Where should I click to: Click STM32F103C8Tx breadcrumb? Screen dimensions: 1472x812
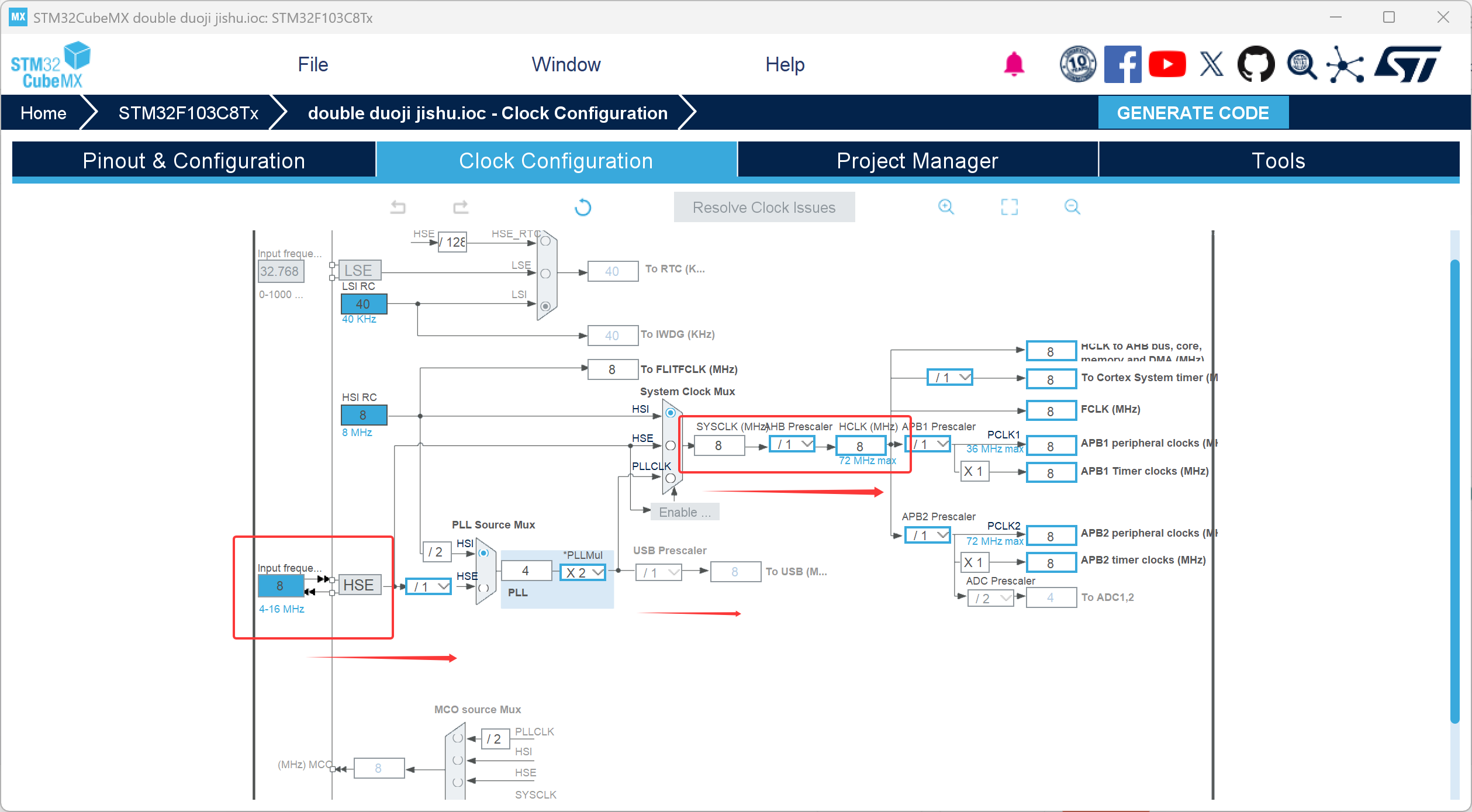pyautogui.click(x=188, y=113)
